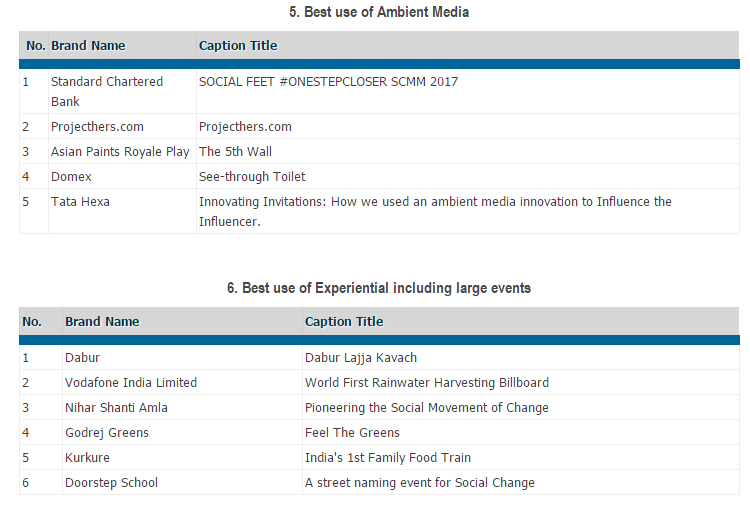Click the Projecthers.com brand name entry
The width and height of the screenshot is (750, 524).
coord(97,127)
